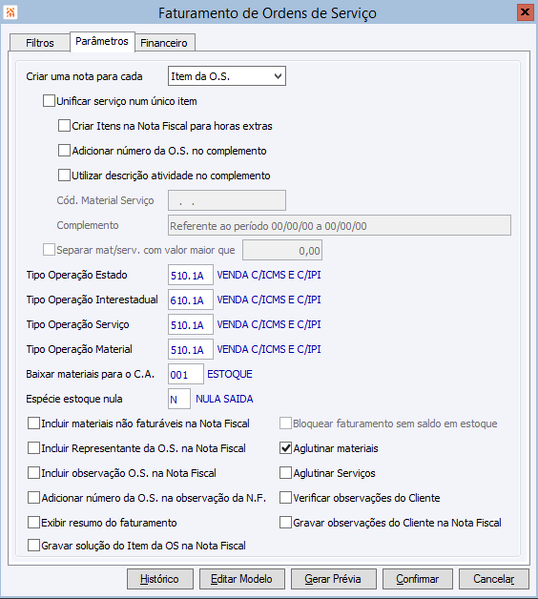538x599 pixels.
Task: Close the Faturamento de Ordens de Serviço window
Action: 525,12
